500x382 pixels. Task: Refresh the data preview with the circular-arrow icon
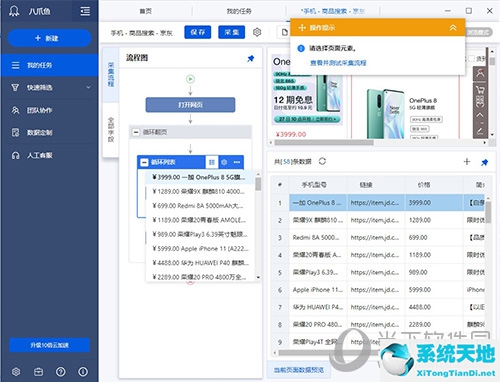pyautogui.click(x=322, y=161)
